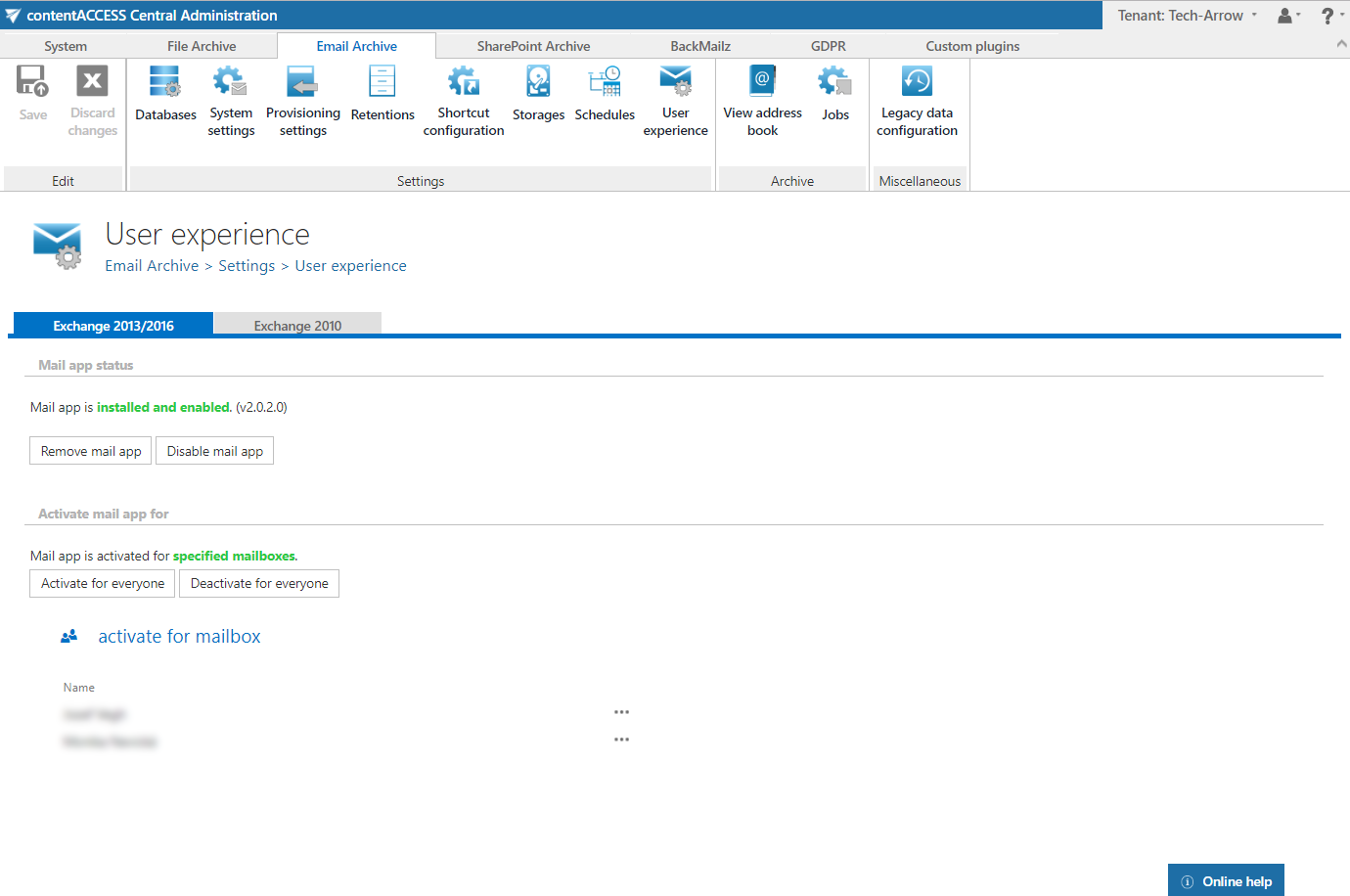Click Deactivate for everyone
The height and width of the screenshot is (896, 1350).
tap(259, 583)
